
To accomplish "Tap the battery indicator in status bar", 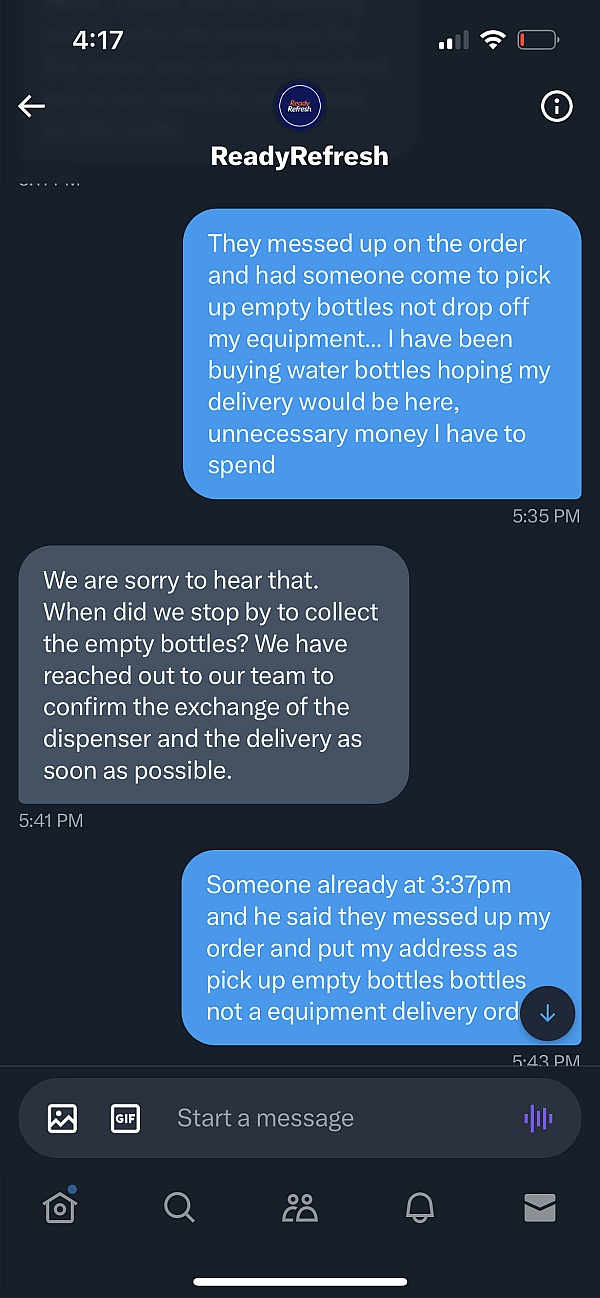I will (538, 41).
